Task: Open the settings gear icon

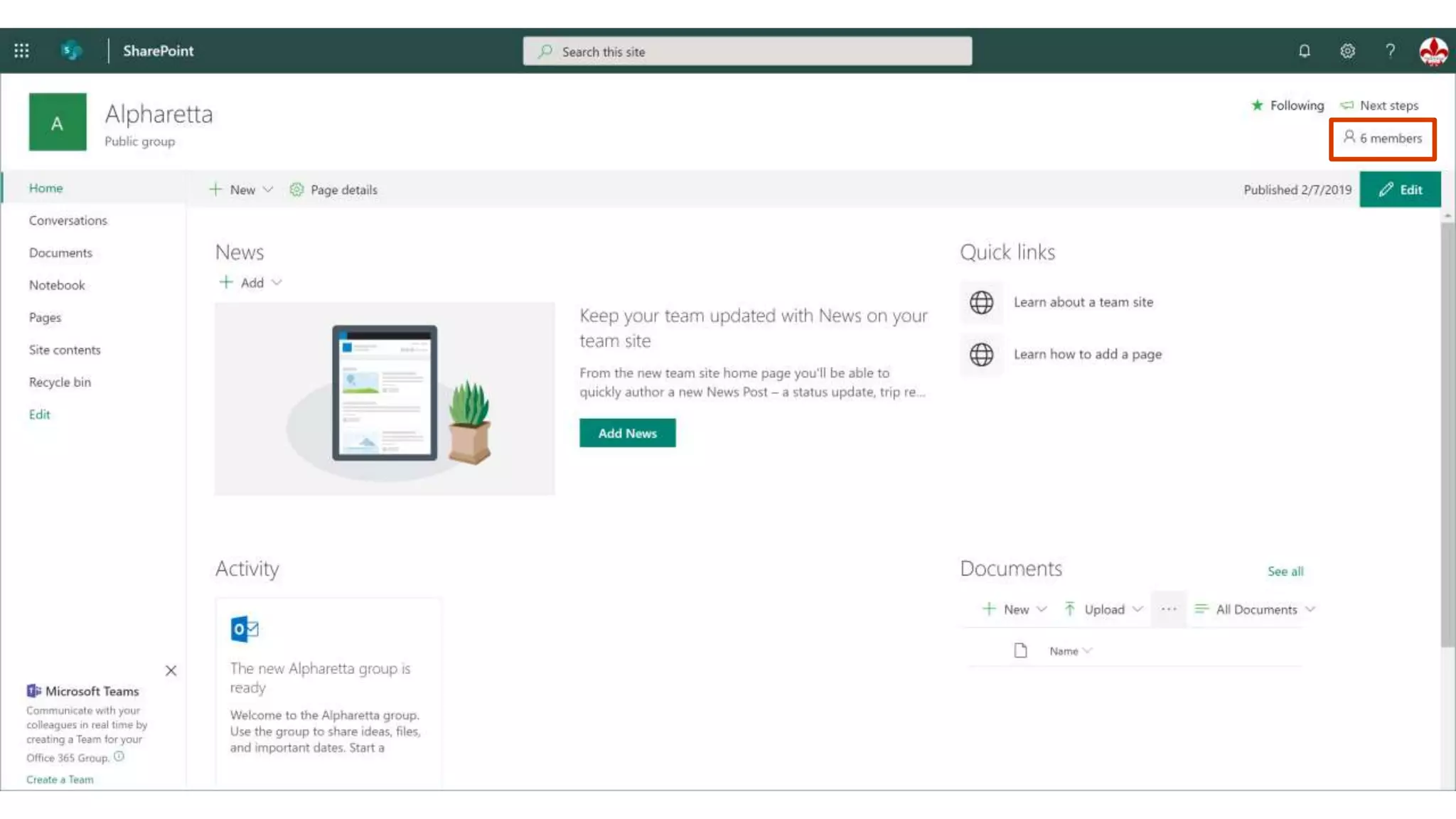Action: (x=1347, y=50)
